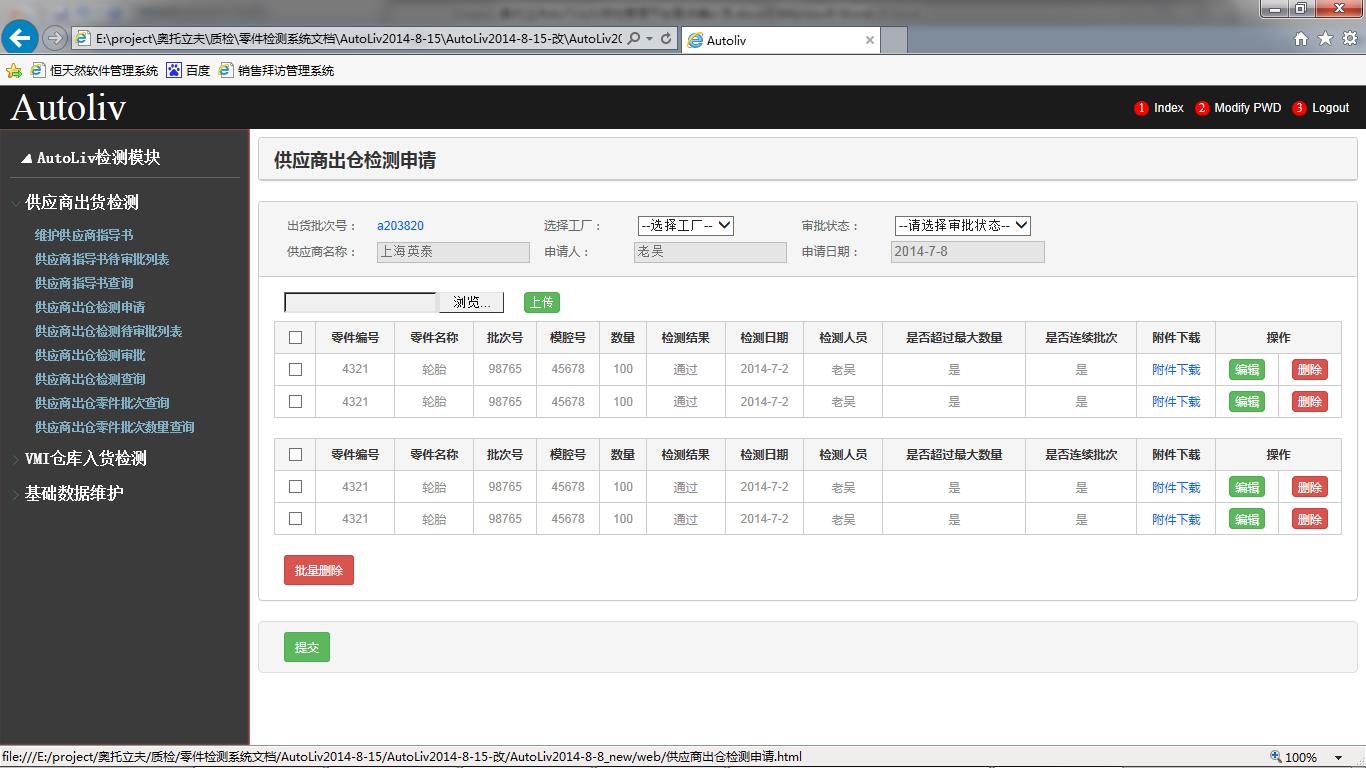The image size is (1366, 768).
Task: Open 供应商指导书查询 menu item
Action: (x=84, y=283)
